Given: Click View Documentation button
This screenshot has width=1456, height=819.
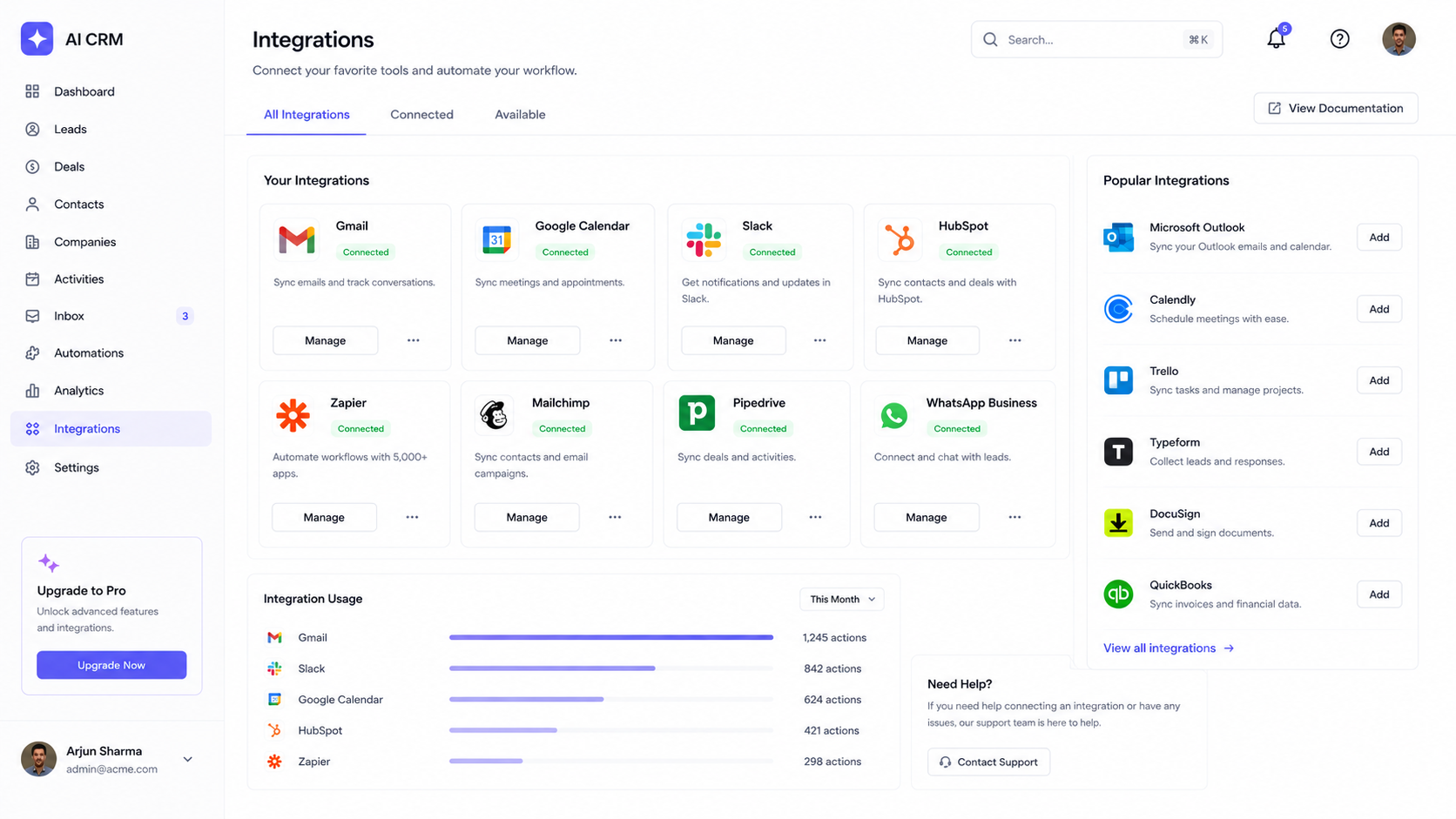Looking at the screenshot, I should [x=1336, y=108].
